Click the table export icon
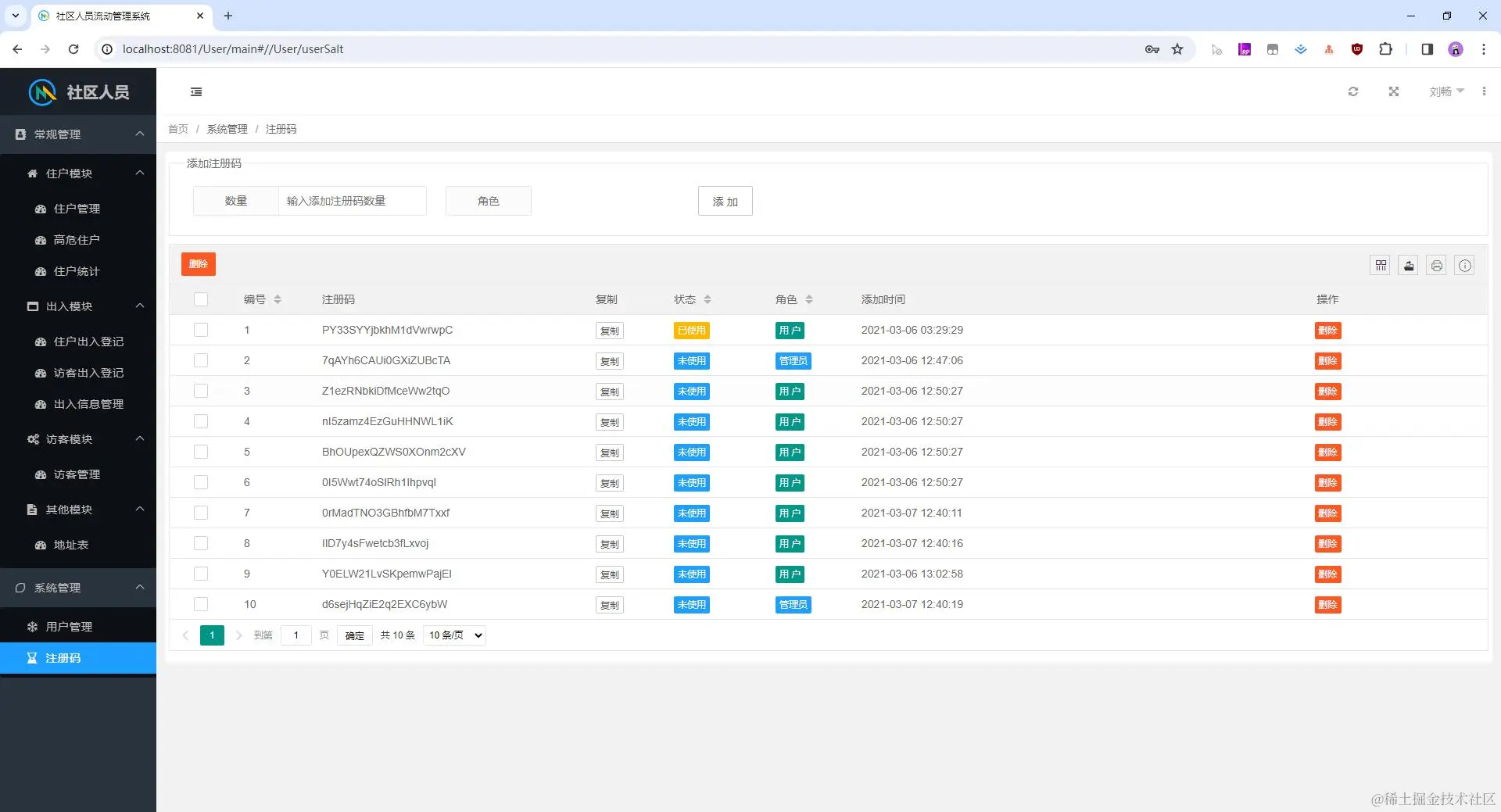Image resolution: width=1501 pixels, height=812 pixels. [x=1409, y=266]
